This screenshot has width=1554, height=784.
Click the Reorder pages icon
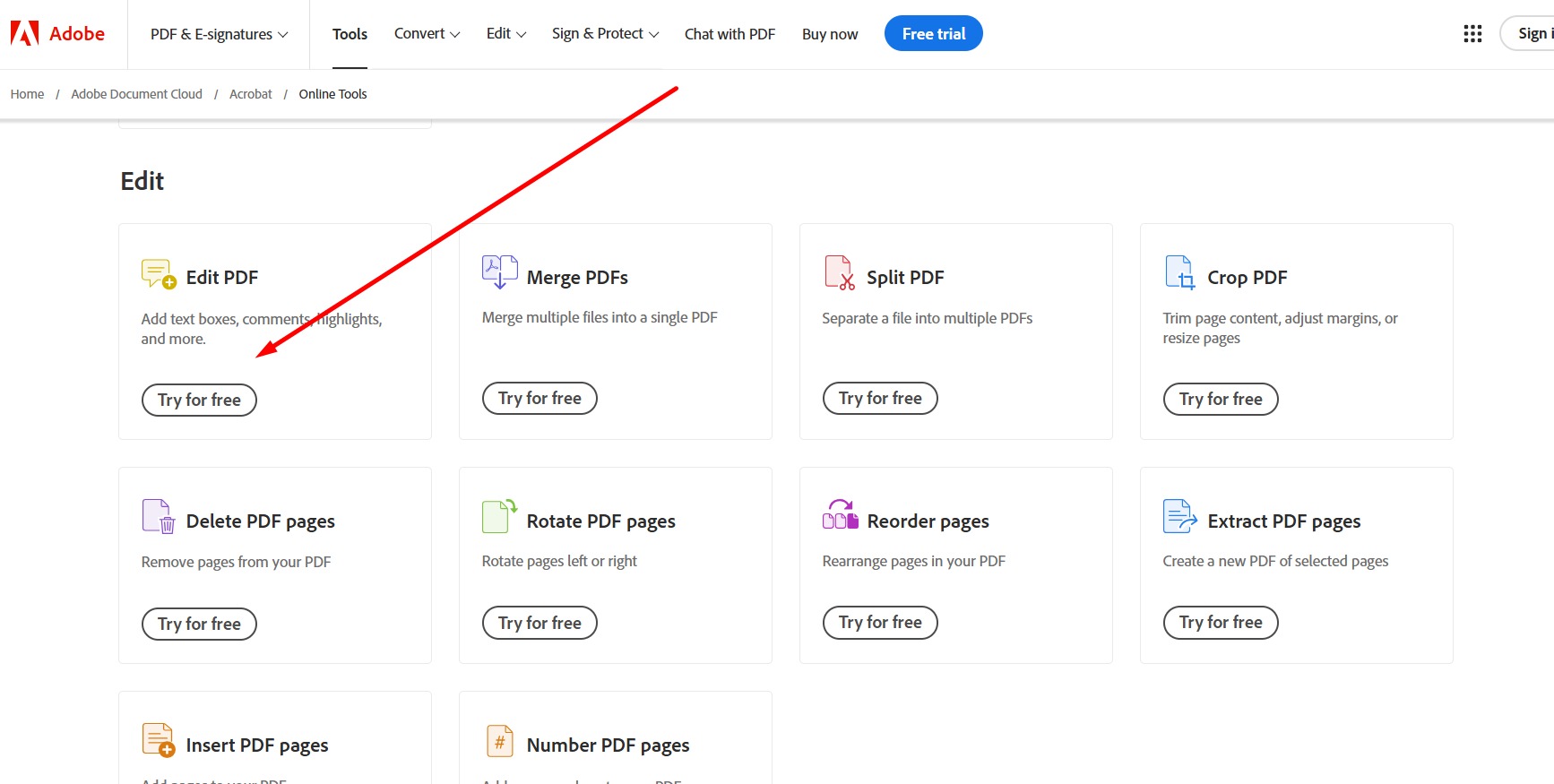[x=840, y=514]
